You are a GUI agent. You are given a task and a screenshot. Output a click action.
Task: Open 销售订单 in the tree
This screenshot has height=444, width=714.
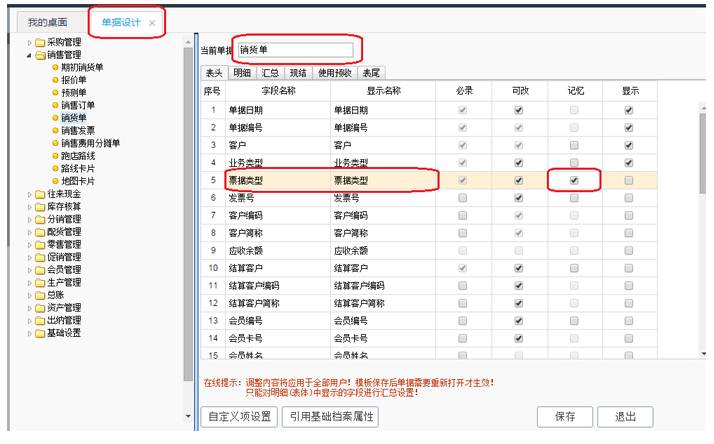click(78, 105)
